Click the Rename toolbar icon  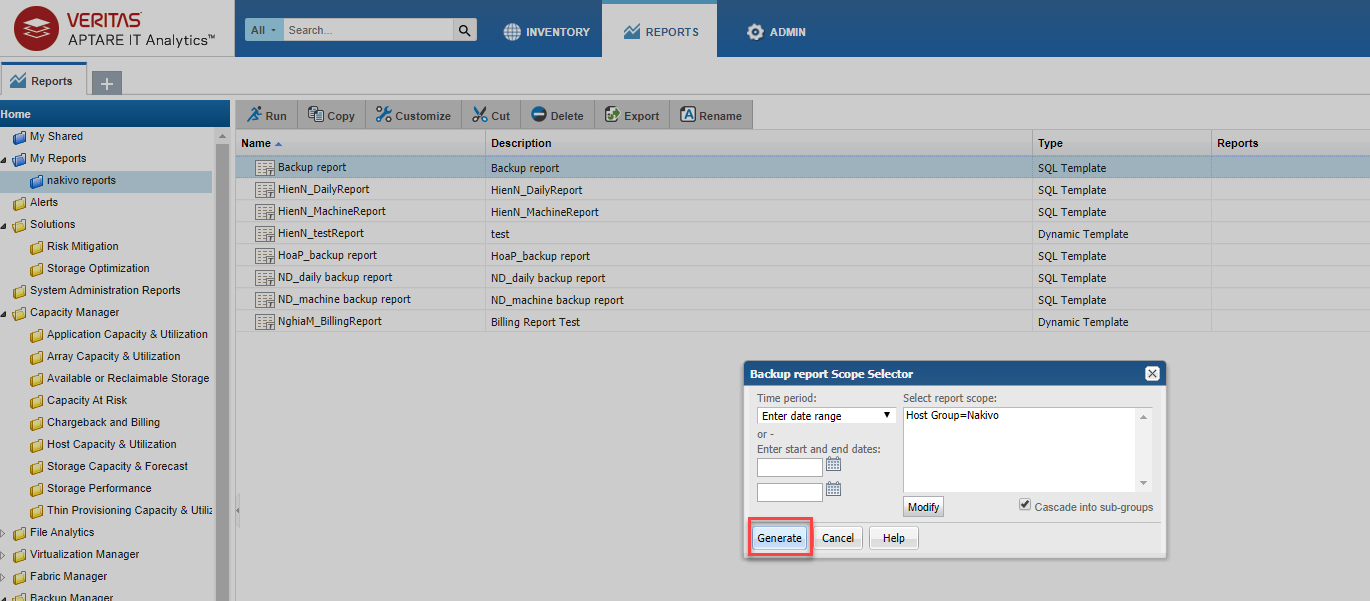(688, 115)
